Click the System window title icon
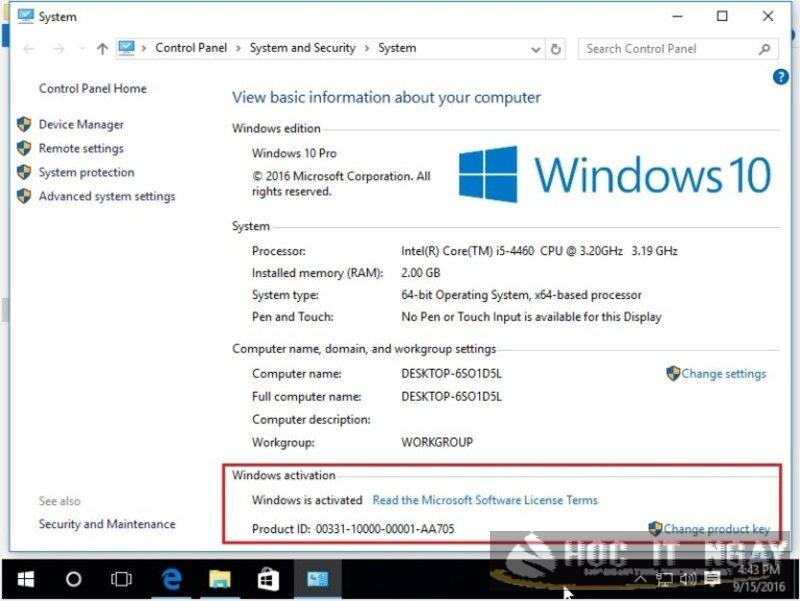This screenshot has width=800, height=601. point(26,16)
